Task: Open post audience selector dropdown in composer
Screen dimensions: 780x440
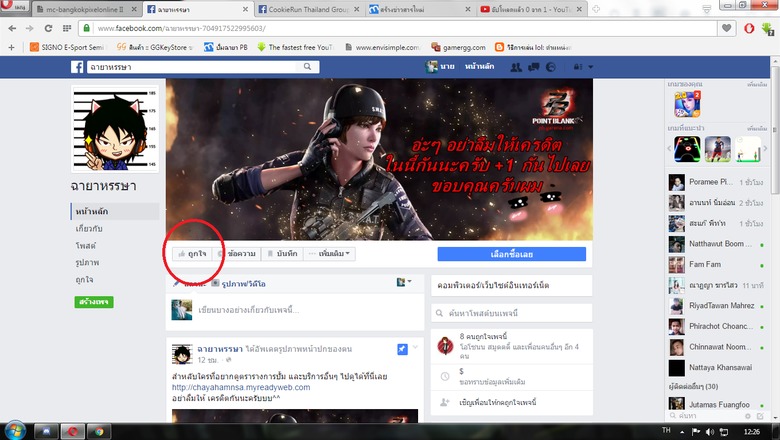Action: point(404,283)
